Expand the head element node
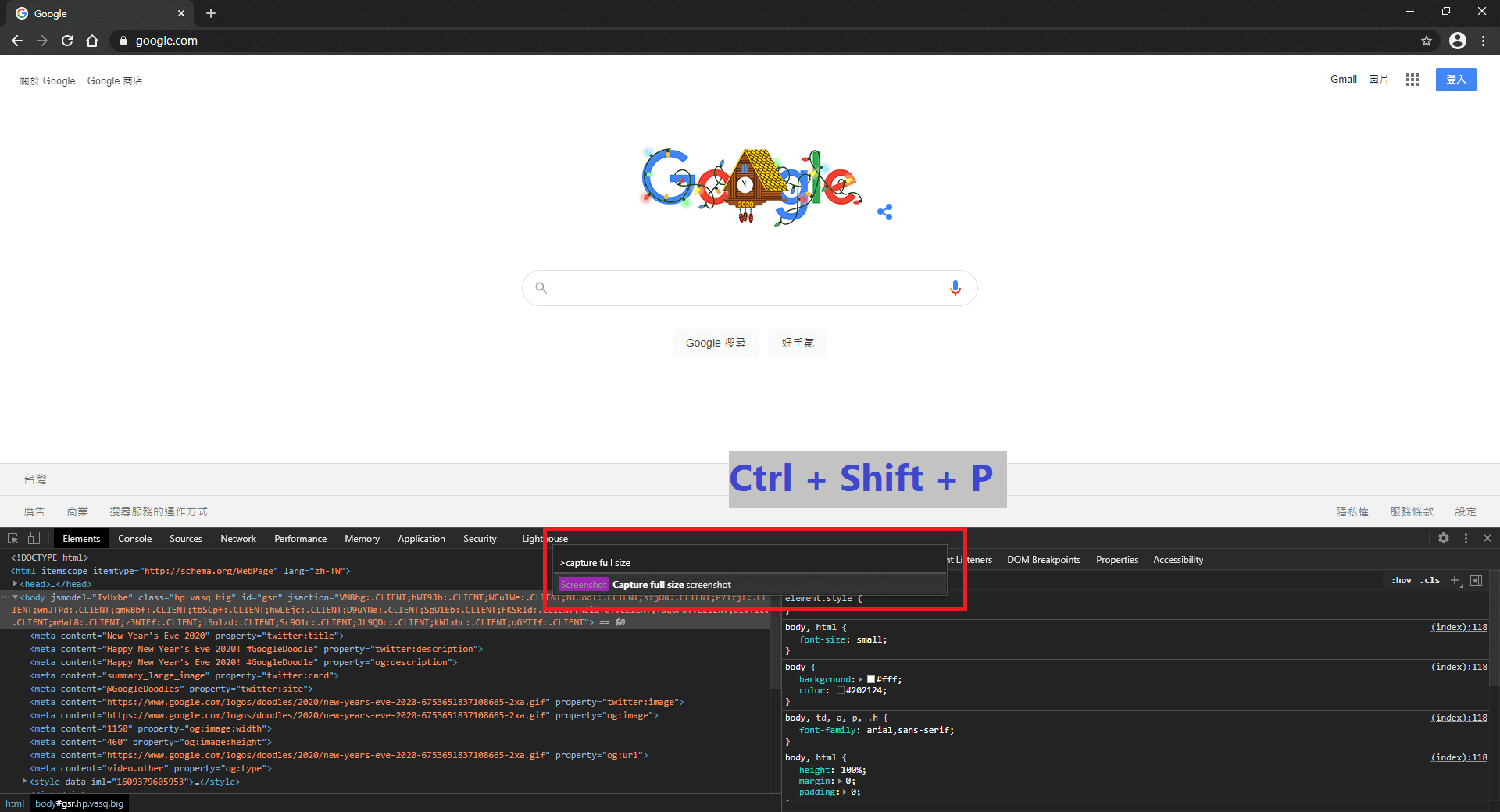Image resolution: width=1500 pixels, height=812 pixels. pyautogui.click(x=16, y=584)
